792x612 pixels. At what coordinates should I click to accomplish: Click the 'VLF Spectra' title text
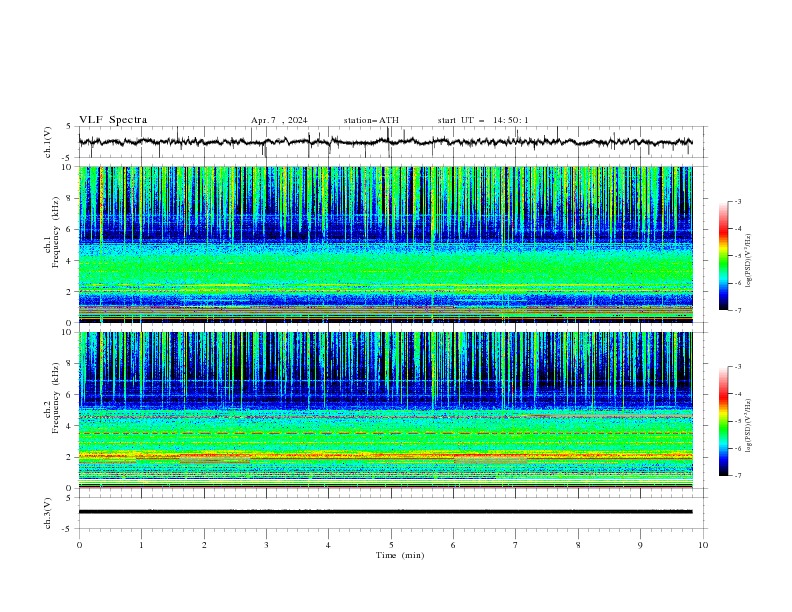(x=113, y=120)
